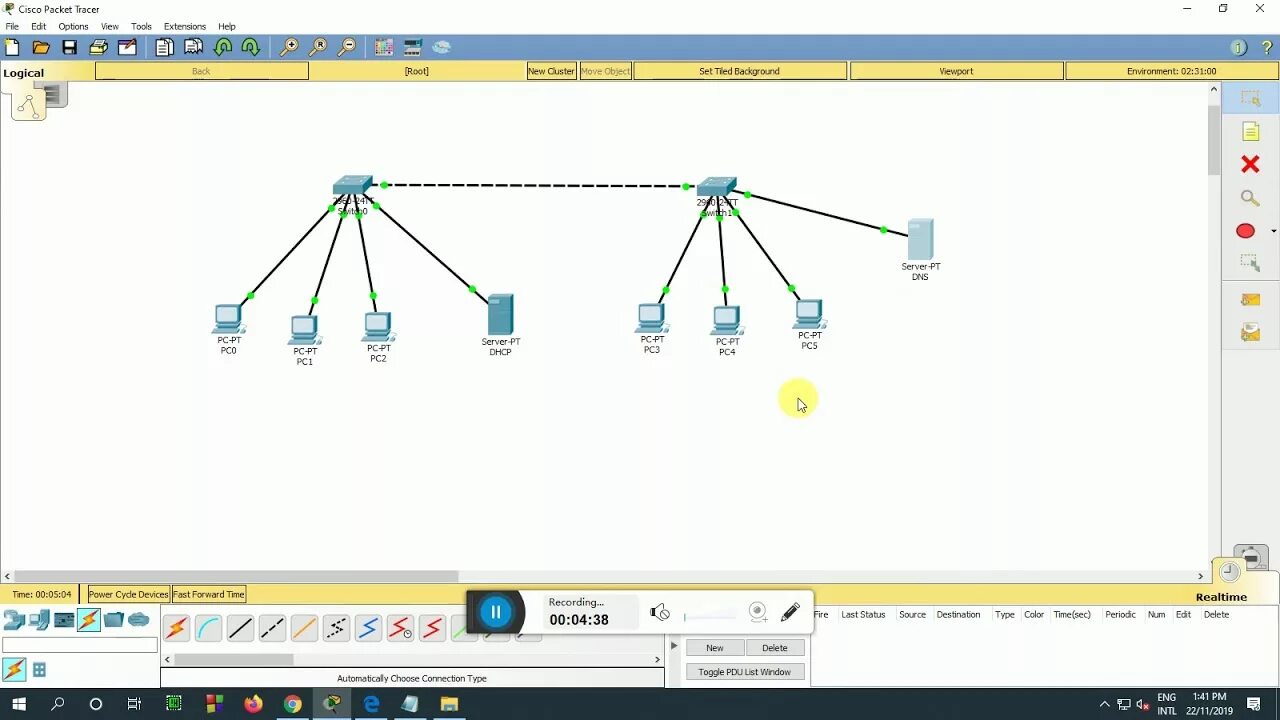
Task: Pick automatic connection lightning cable
Action: pos(176,628)
